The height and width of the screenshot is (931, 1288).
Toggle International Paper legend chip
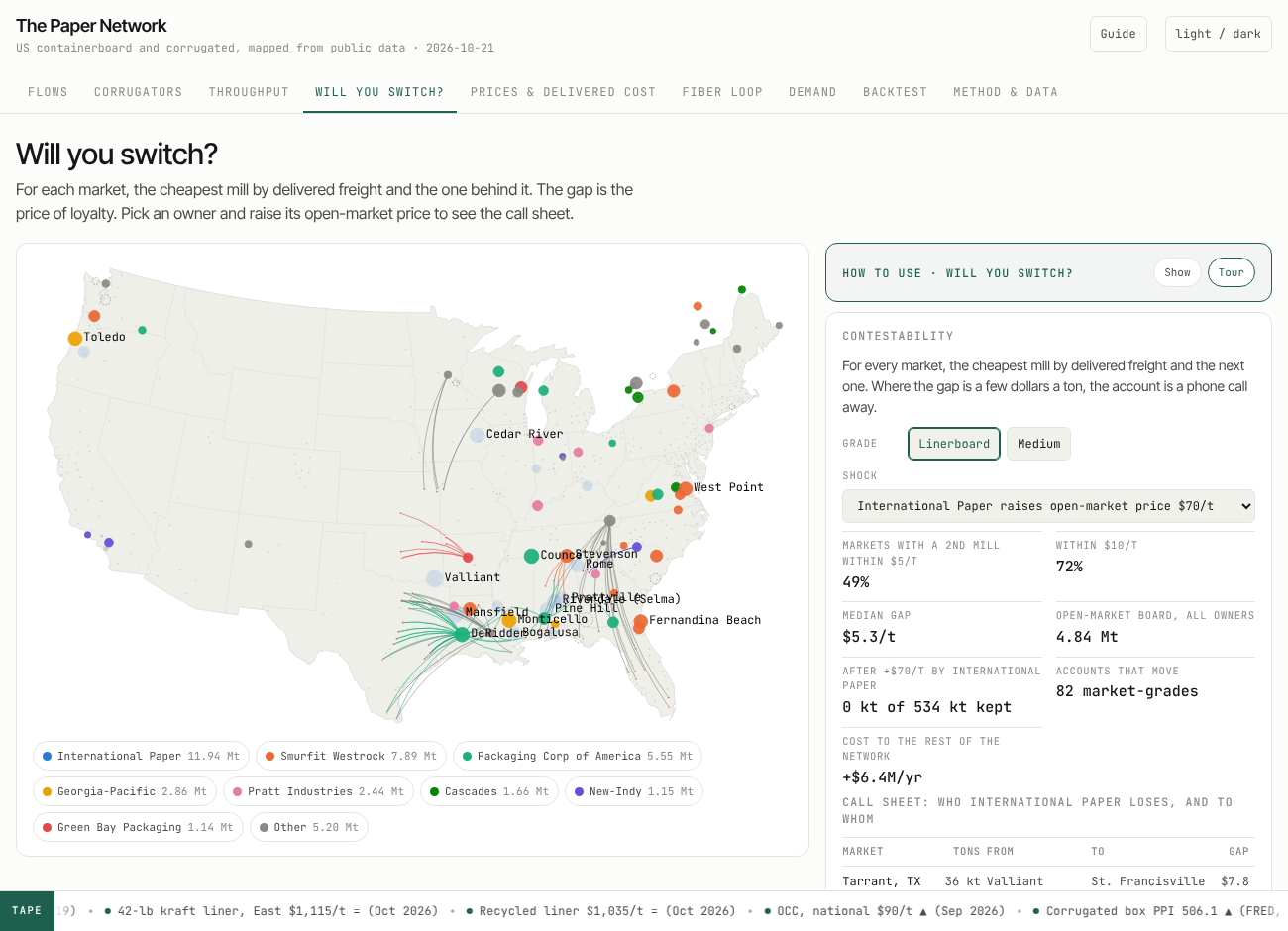(x=142, y=756)
